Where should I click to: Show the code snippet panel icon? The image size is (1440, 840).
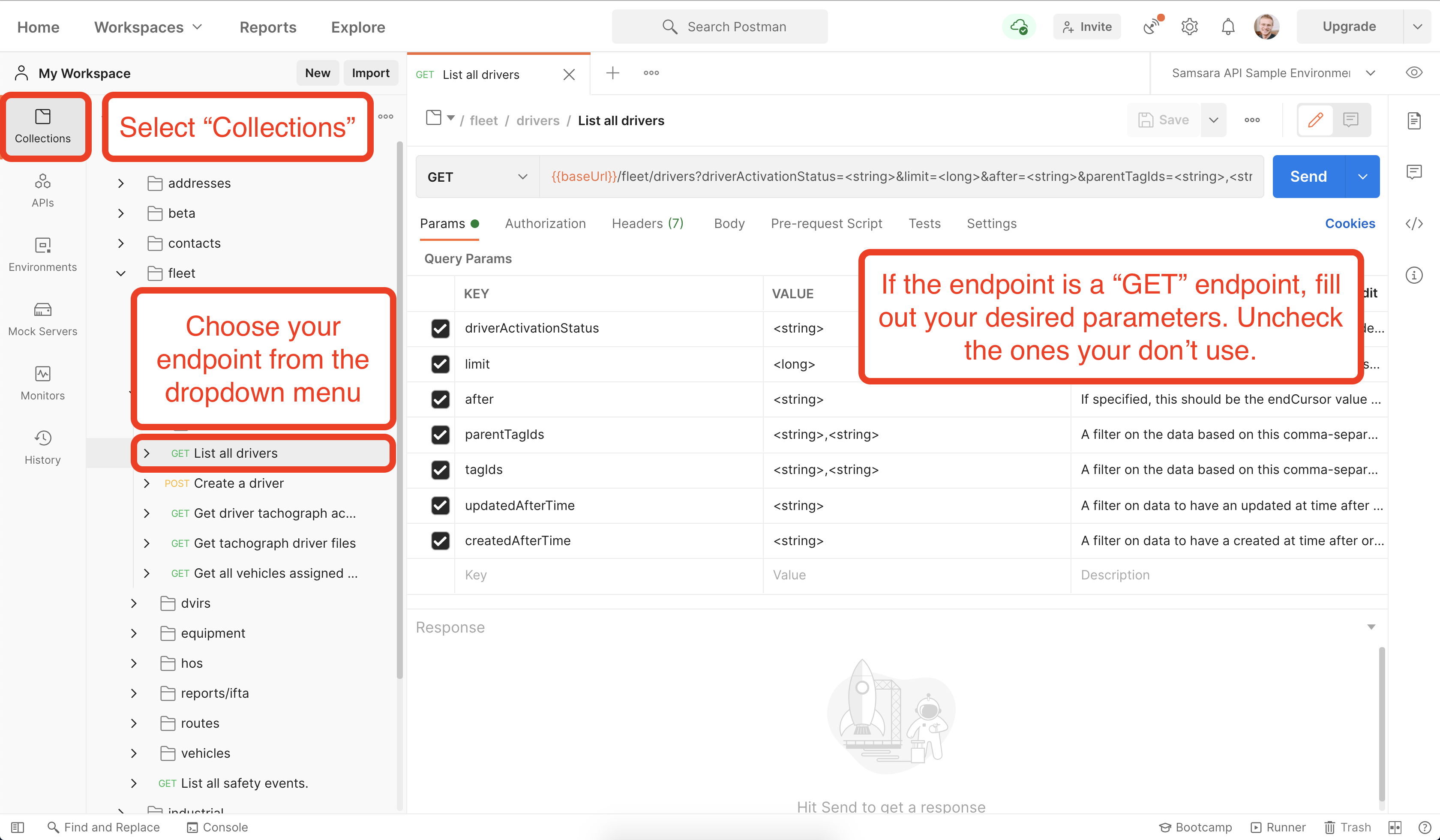coord(1414,223)
